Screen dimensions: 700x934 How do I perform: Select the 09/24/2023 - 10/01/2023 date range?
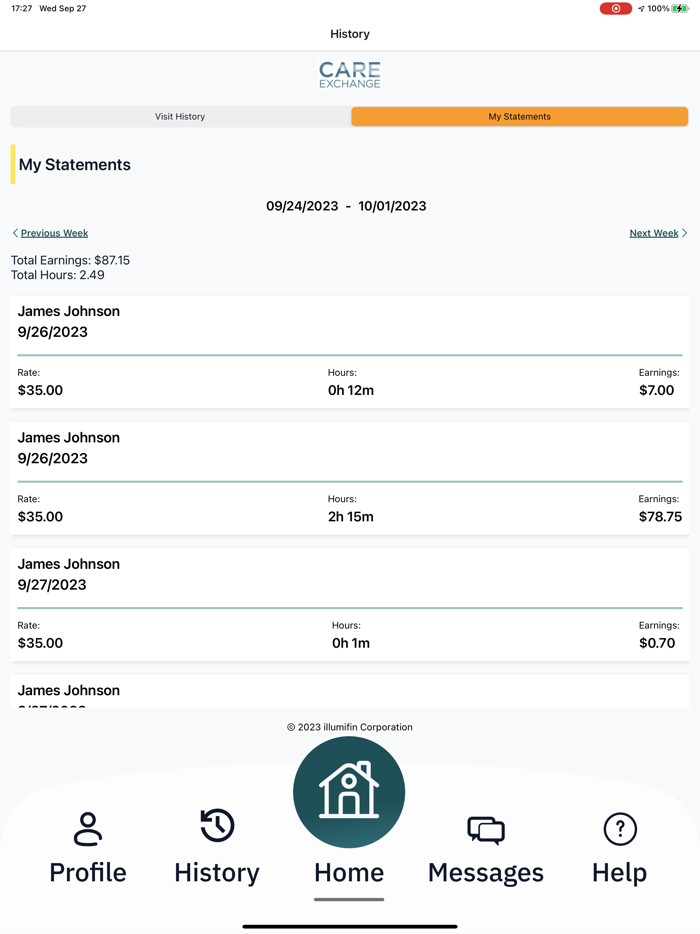click(x=346, y=206)
